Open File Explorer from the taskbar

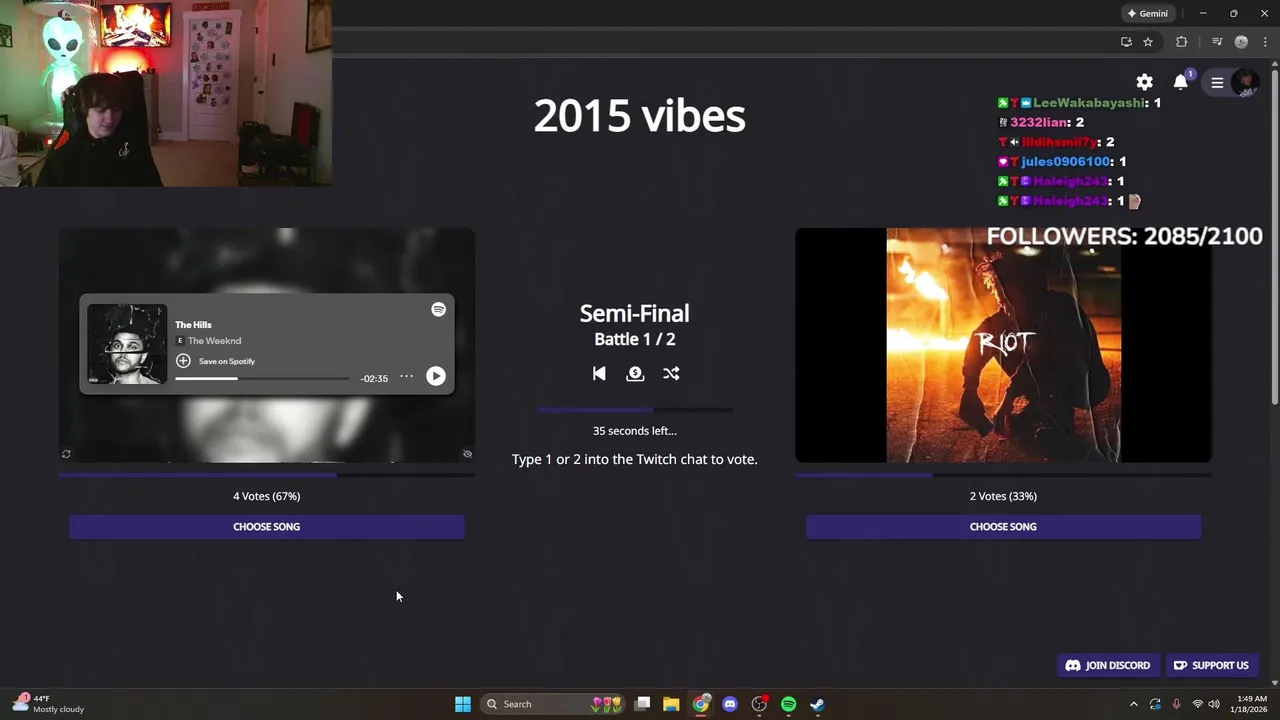(x=671, y=704)
